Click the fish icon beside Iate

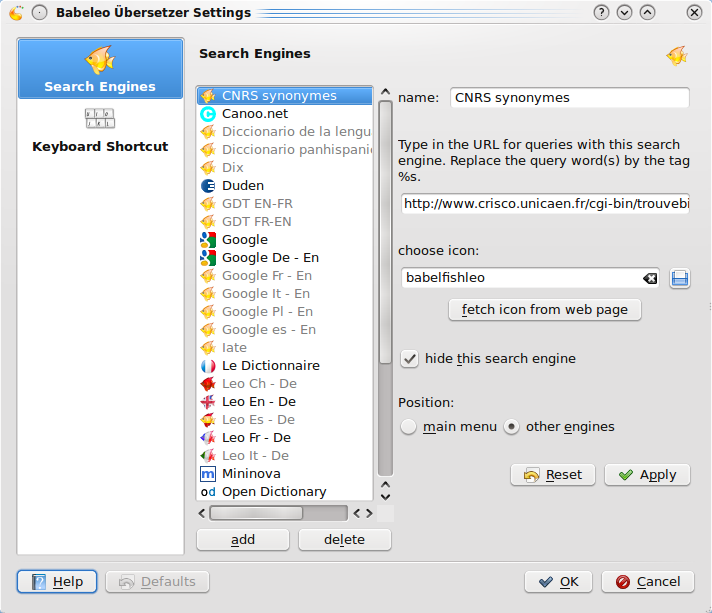pyautogui.click(x=208, y=348)
